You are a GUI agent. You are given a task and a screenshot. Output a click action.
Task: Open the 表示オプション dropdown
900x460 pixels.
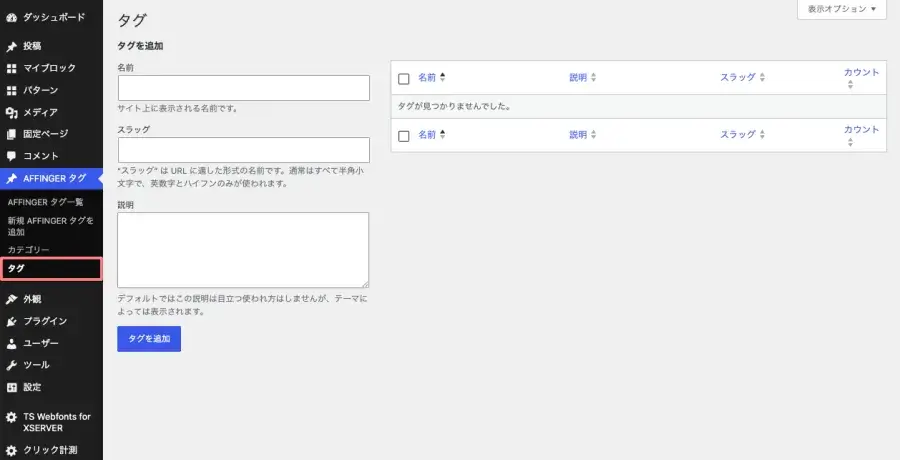pyautogui.click(x=842, y=9)
